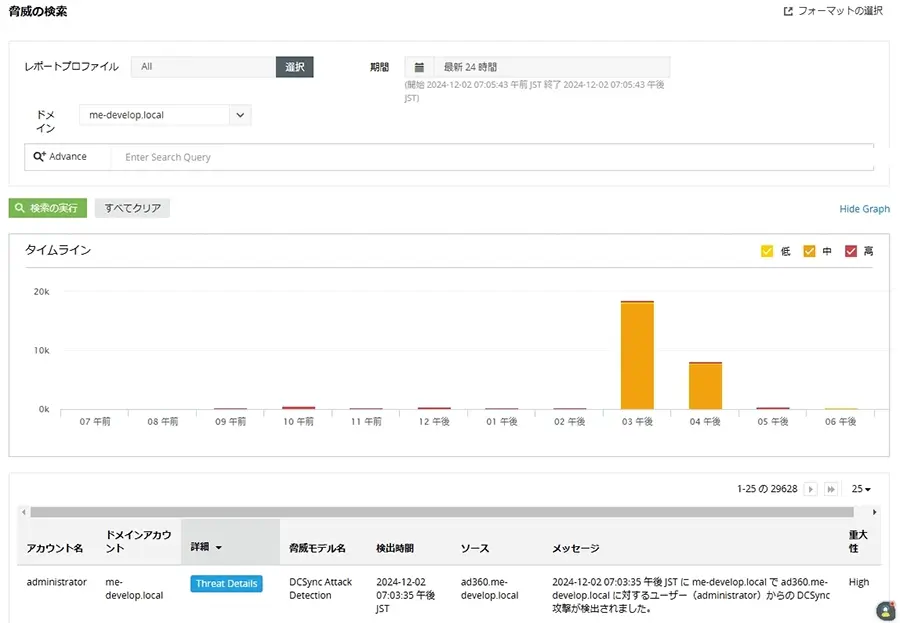Click the レポートプロファイル All field
The width and height of the screenshot is (900, 623).
[x=203, y=67]
